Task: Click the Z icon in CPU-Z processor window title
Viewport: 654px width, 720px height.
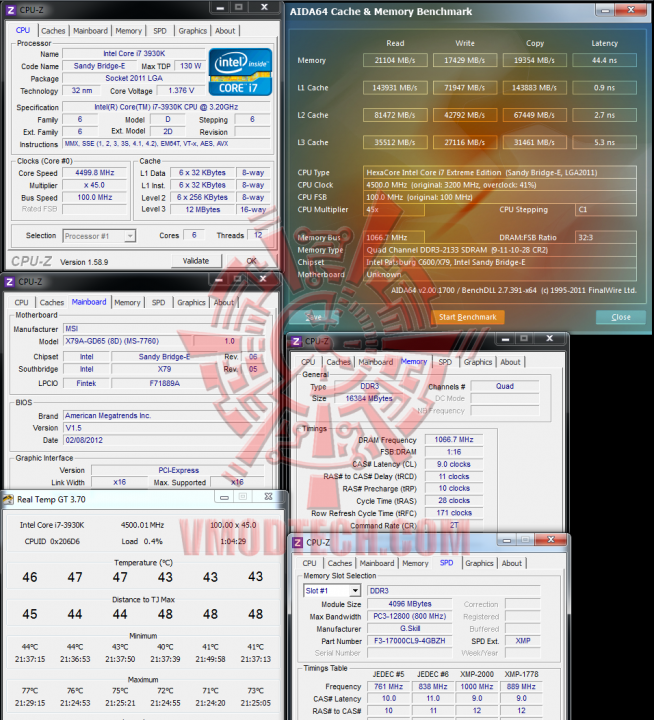Action: [x=10, y=10]
